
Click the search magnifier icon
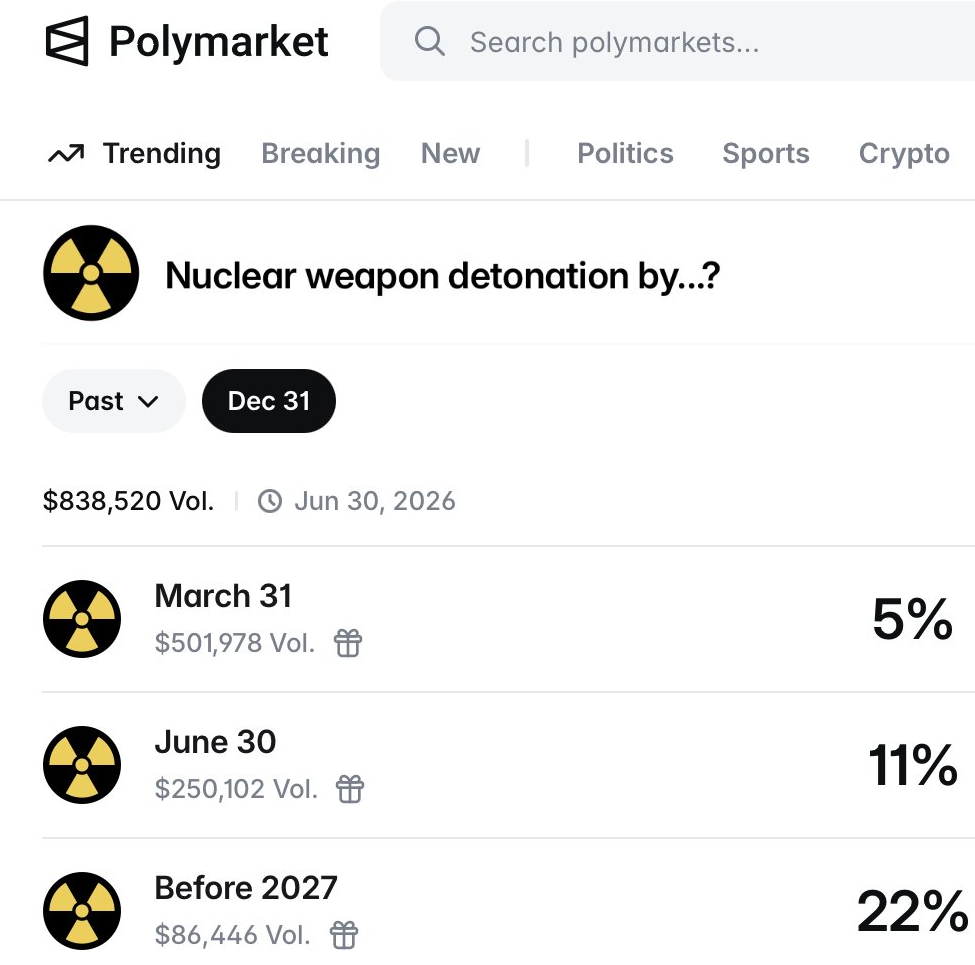(429, 42)
